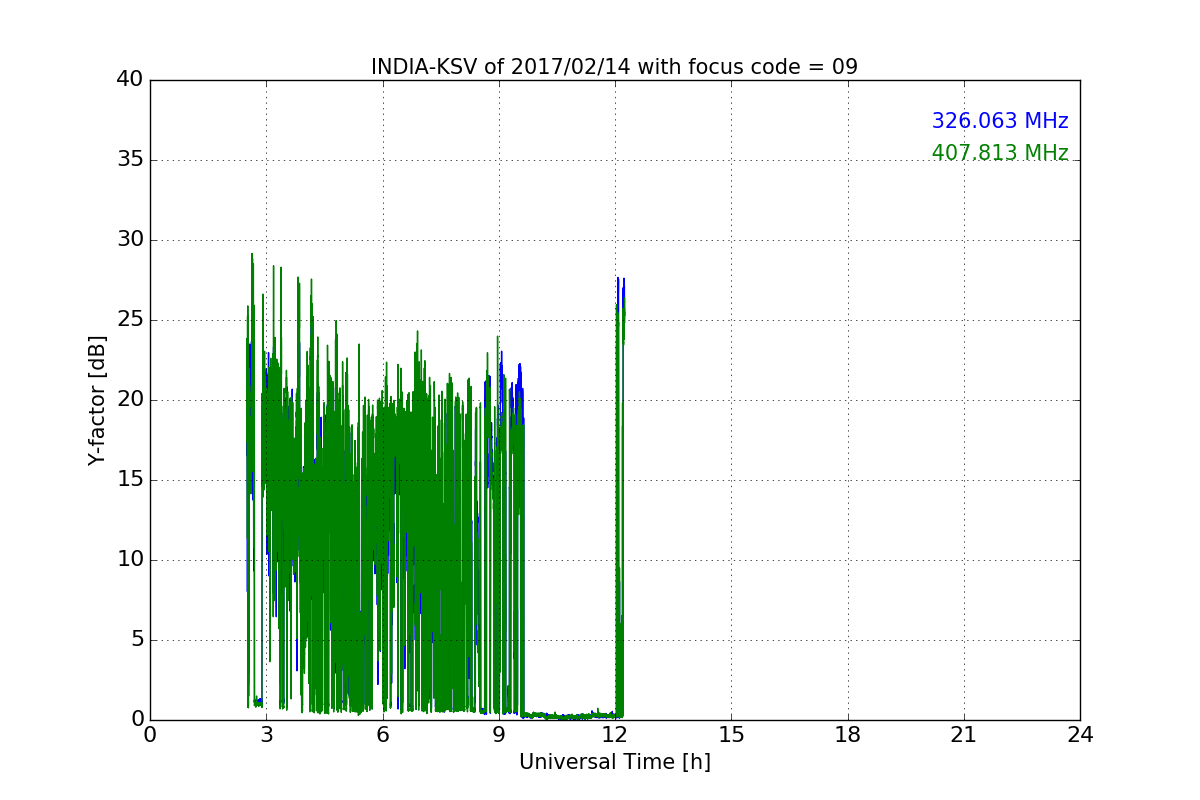Click the x-axis tick label 3
Viewport: 1200px width, 800px height.
click(x=266, y=735)
